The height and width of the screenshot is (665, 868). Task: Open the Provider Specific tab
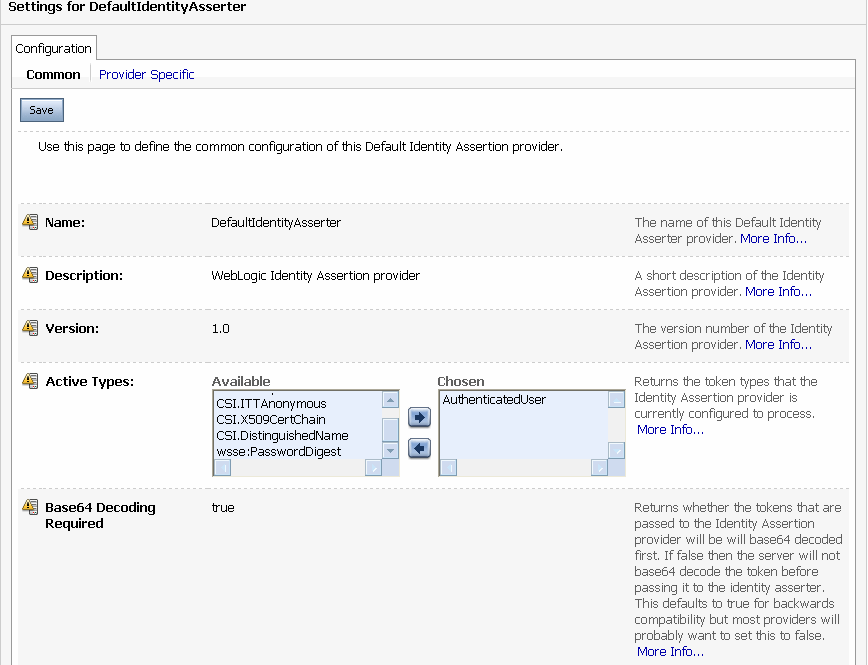pyautogui.click(x=146, y=74)
